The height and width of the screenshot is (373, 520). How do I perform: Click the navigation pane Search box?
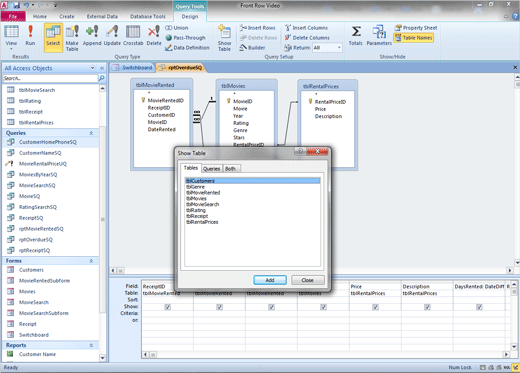(50, 78)
